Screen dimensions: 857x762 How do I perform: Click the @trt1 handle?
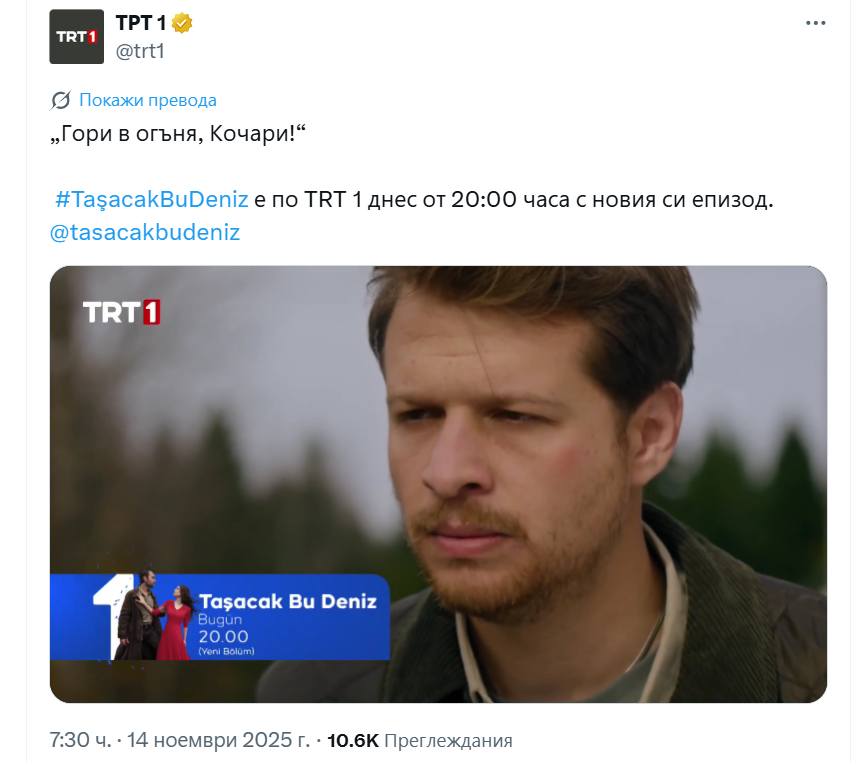140,51
